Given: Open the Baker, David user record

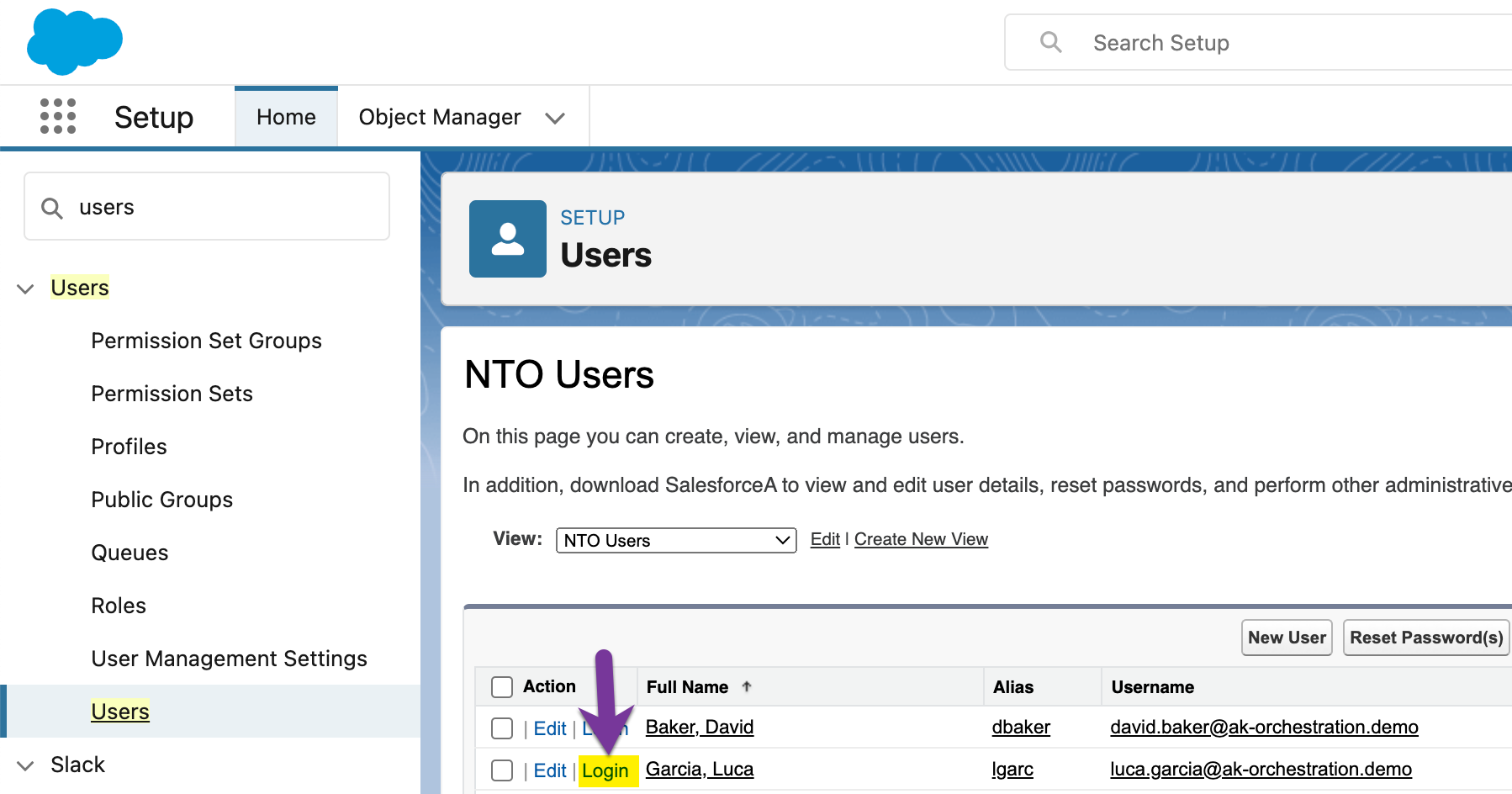Looking at the screenshot, I should [x=700, y=727].
